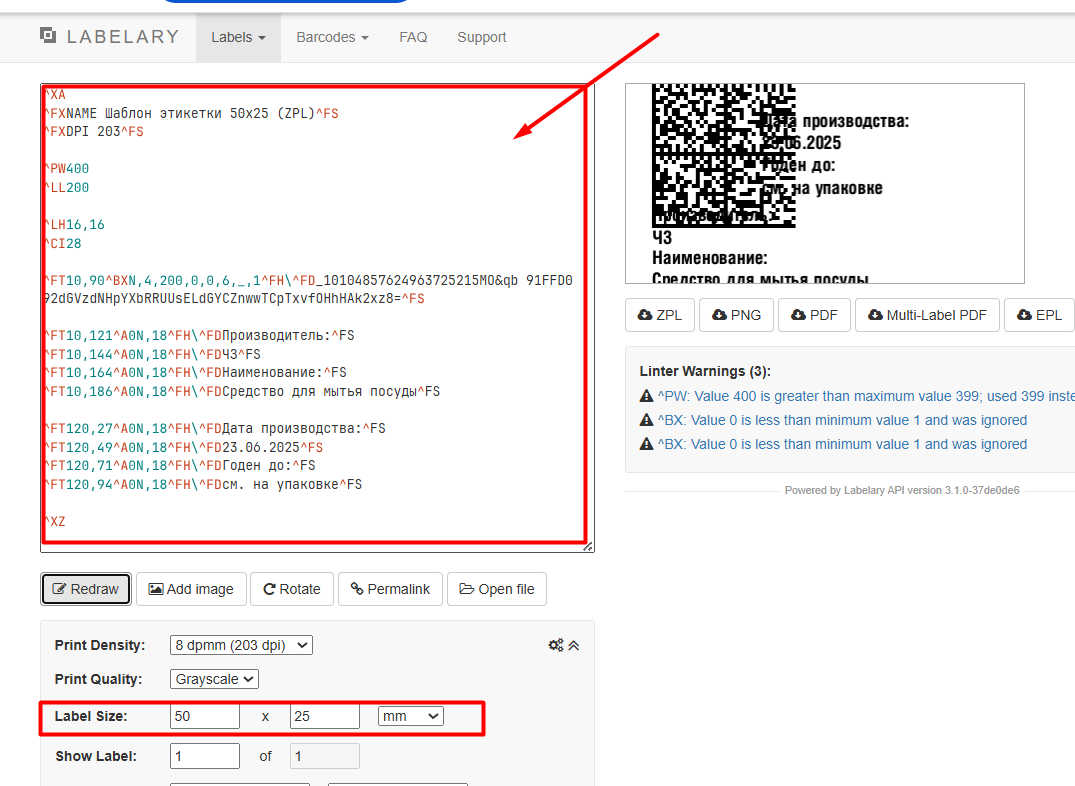The image size is (1075, 786).
Task: Create a Permalink for the label
Action: point(390,589)
